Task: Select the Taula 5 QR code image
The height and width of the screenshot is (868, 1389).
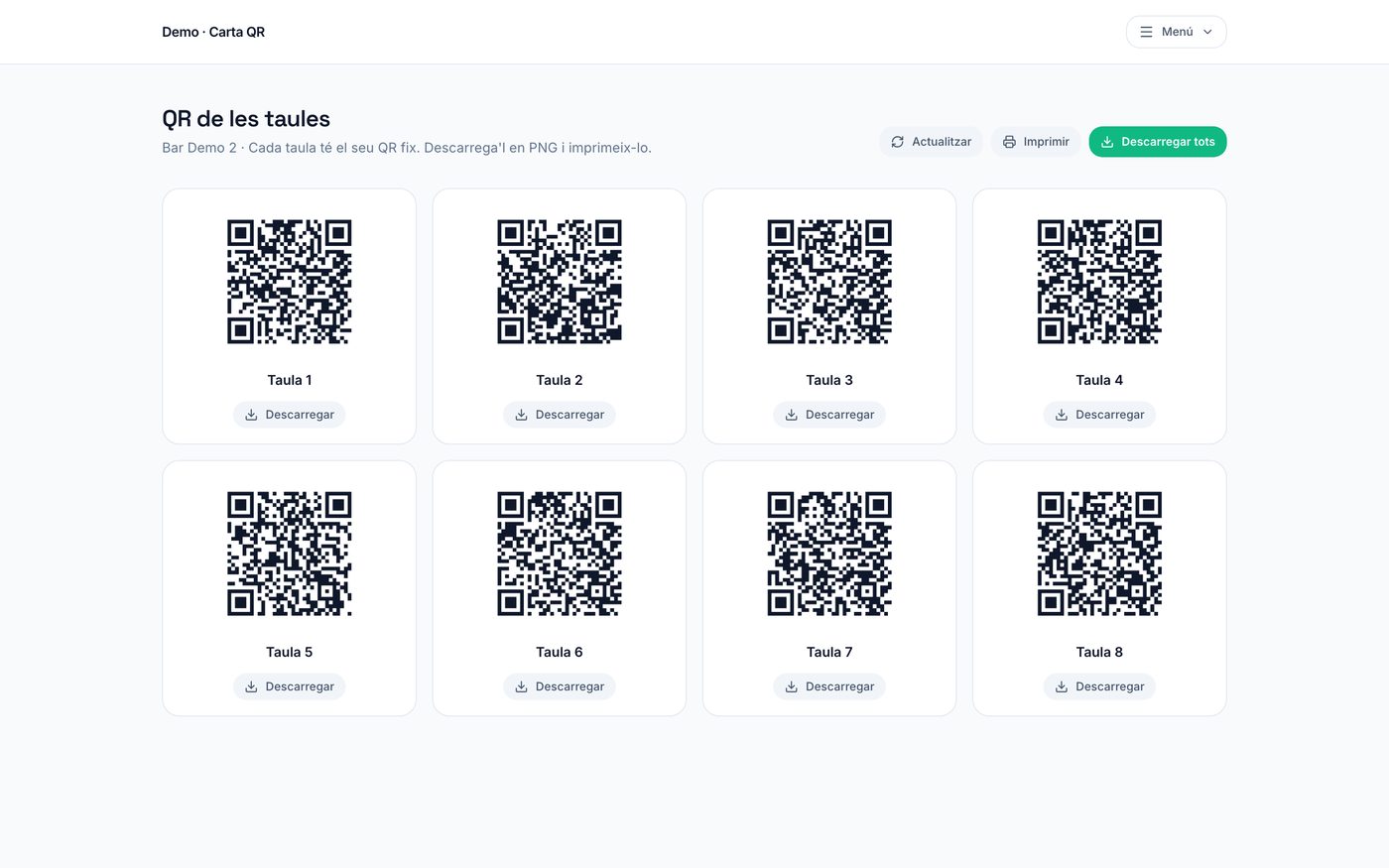Action: coord(290,554)
